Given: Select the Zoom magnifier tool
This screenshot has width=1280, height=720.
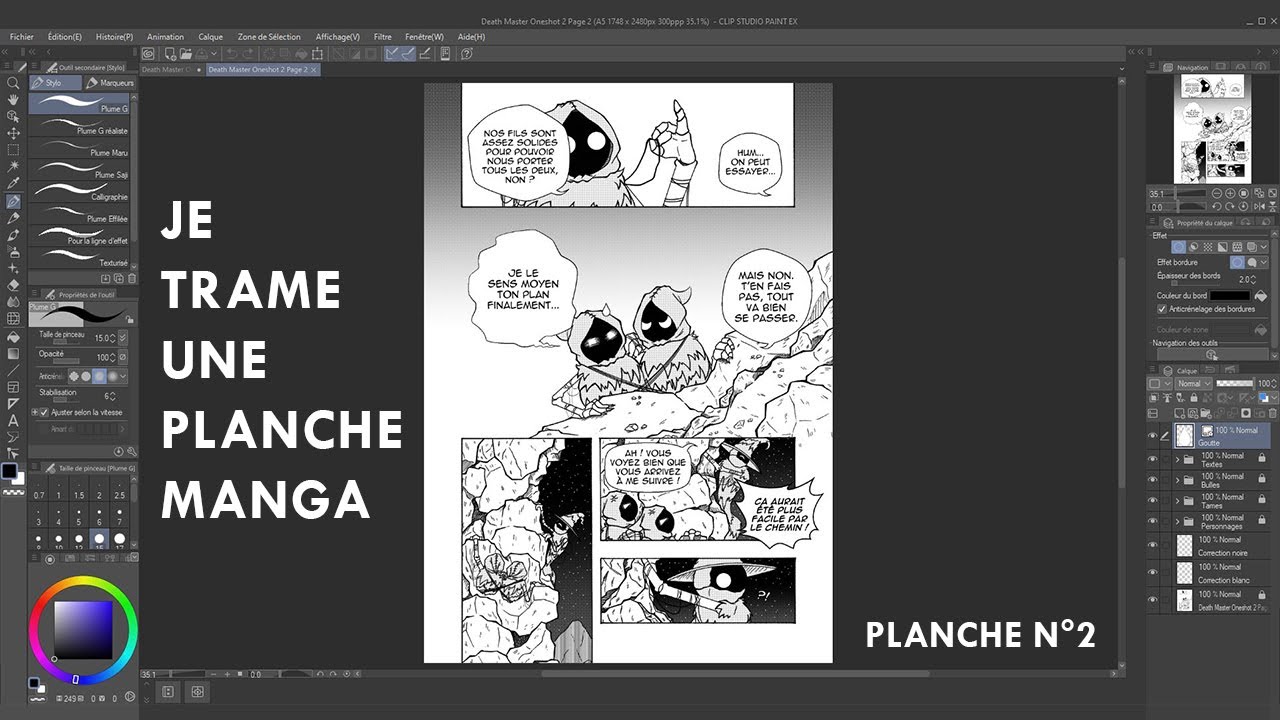Looking at the screenshot, I should (x=13, y=83).
